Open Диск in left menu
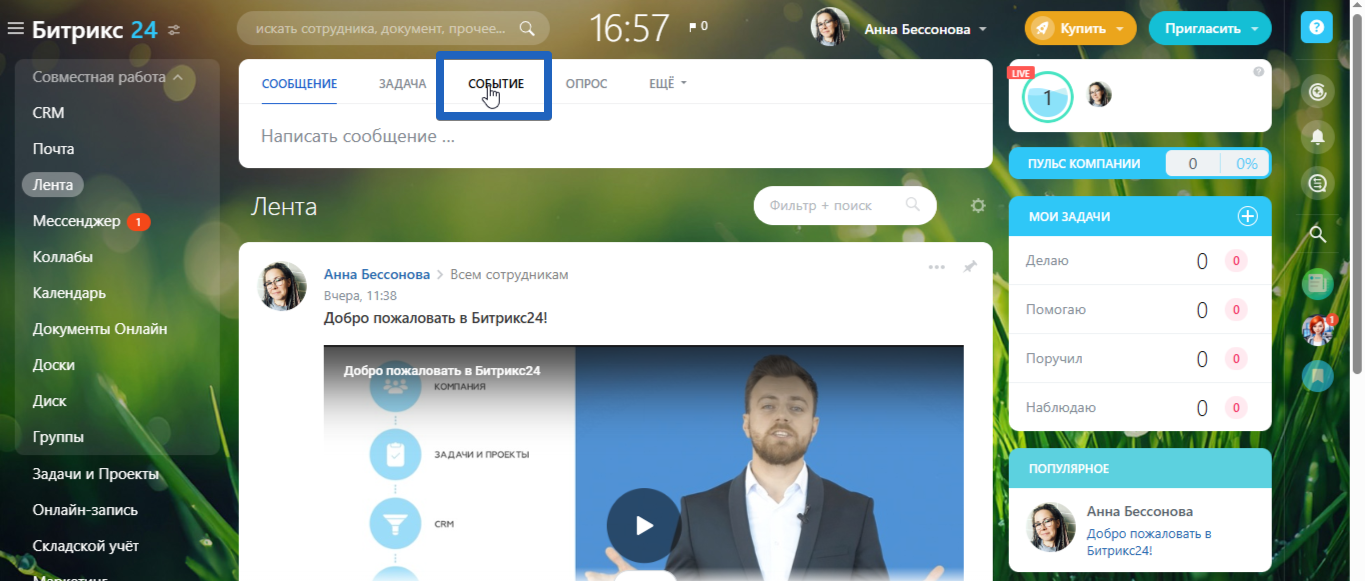This screenshot has width=1366, height=581. pos(49,401)
